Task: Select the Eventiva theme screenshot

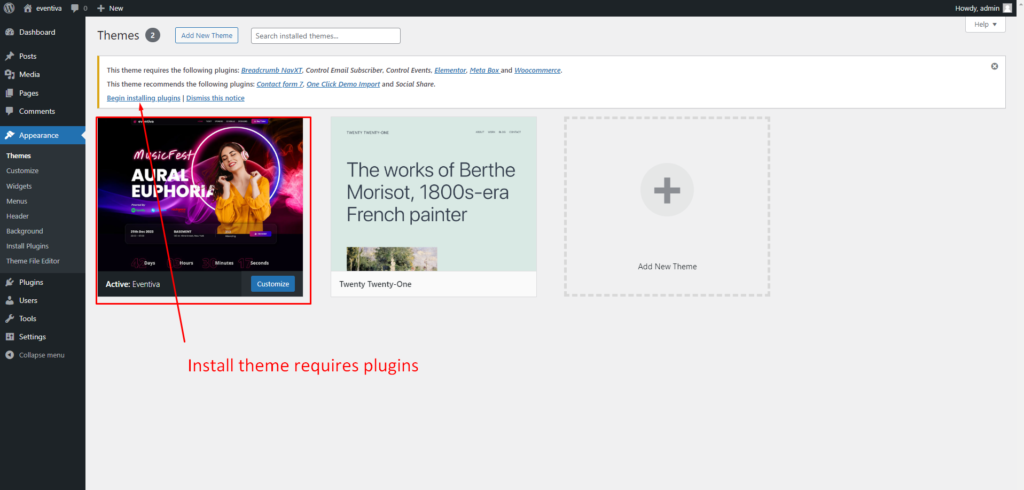Action: click(200, 195)
